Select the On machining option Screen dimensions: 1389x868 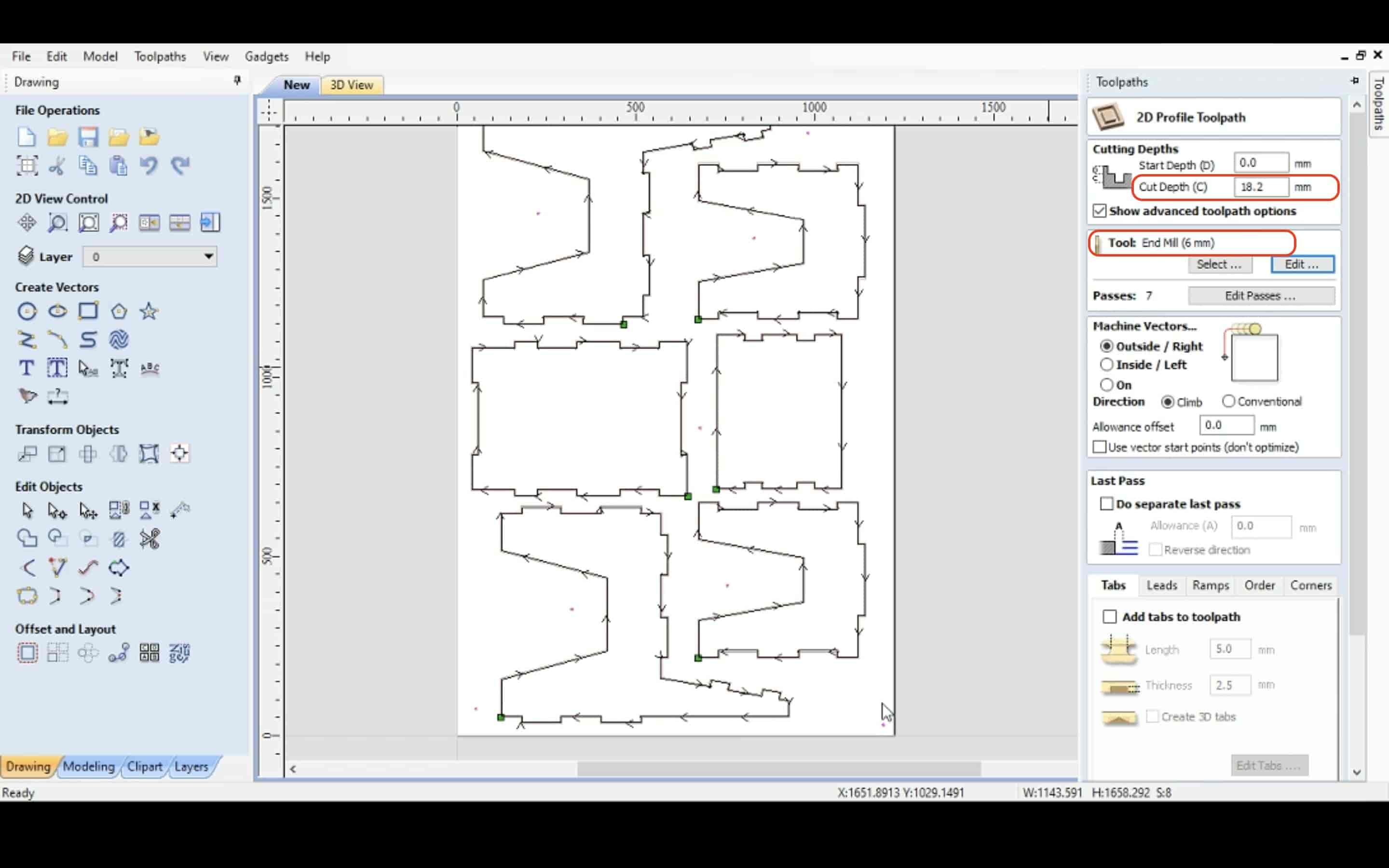point(1106,385)
